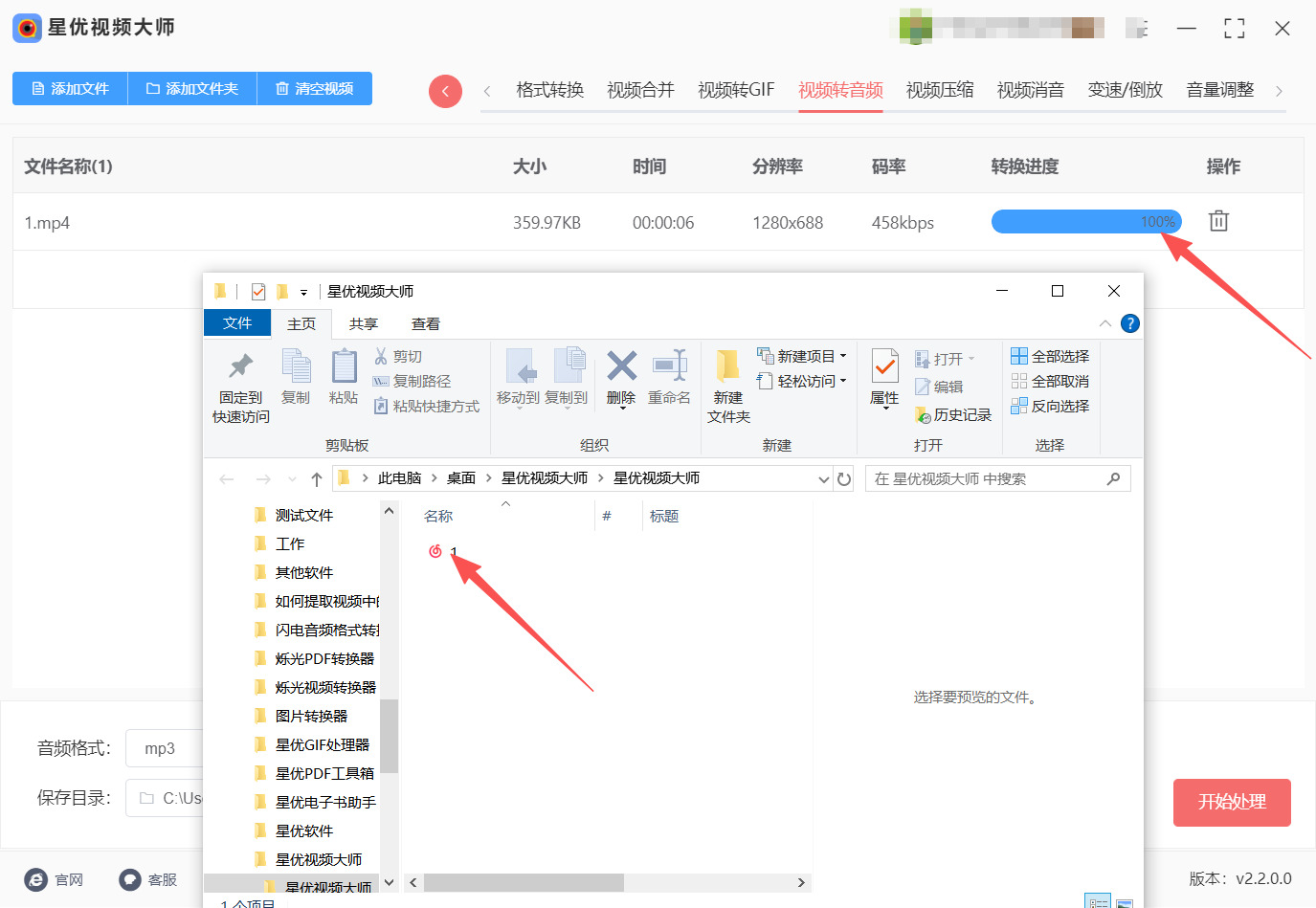The height and width of the screenshot is (908, 1316).
Task: Open the 查看 ribbon tab
Action: point(425,323)
